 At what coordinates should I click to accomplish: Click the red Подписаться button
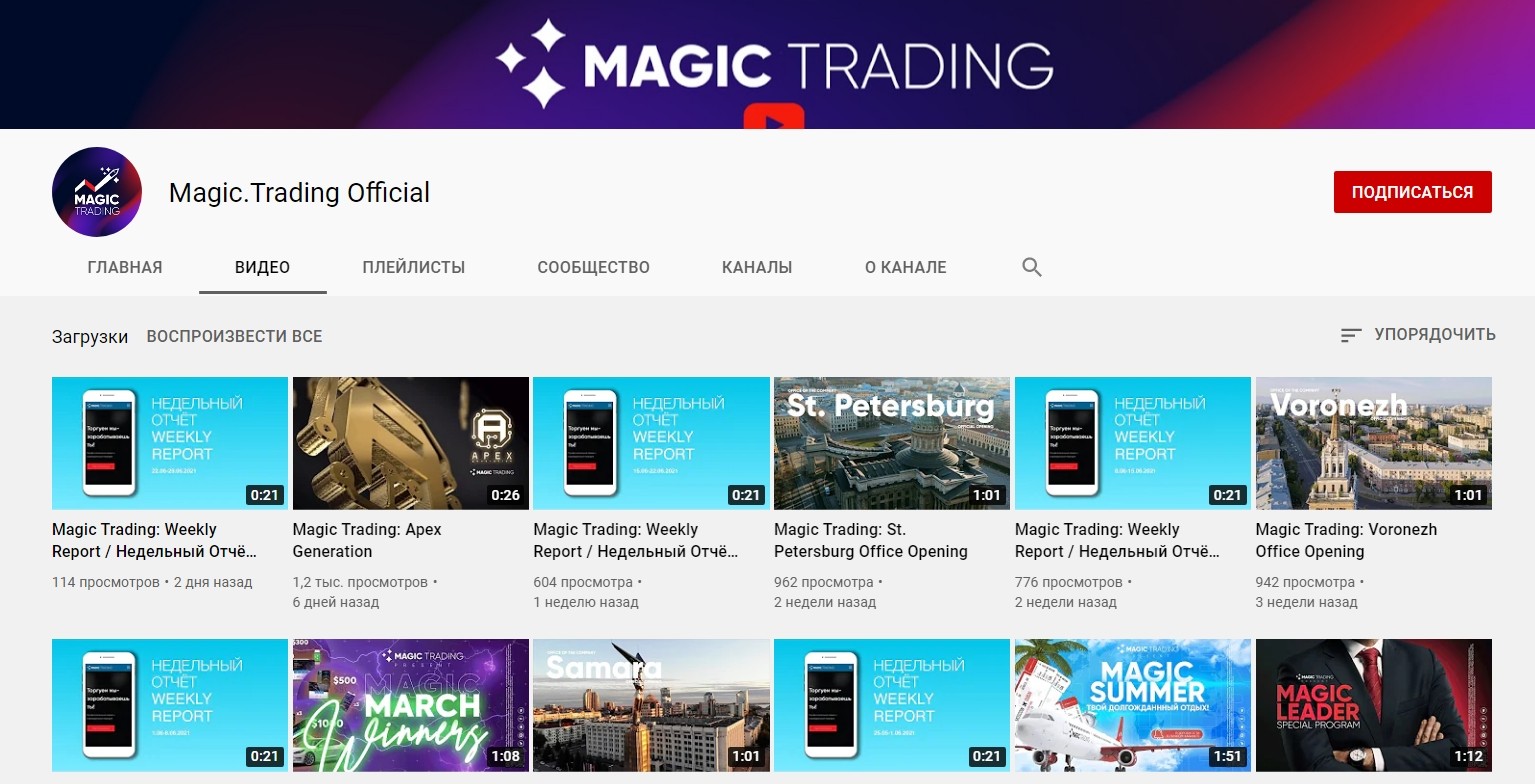coord(1412,192)
